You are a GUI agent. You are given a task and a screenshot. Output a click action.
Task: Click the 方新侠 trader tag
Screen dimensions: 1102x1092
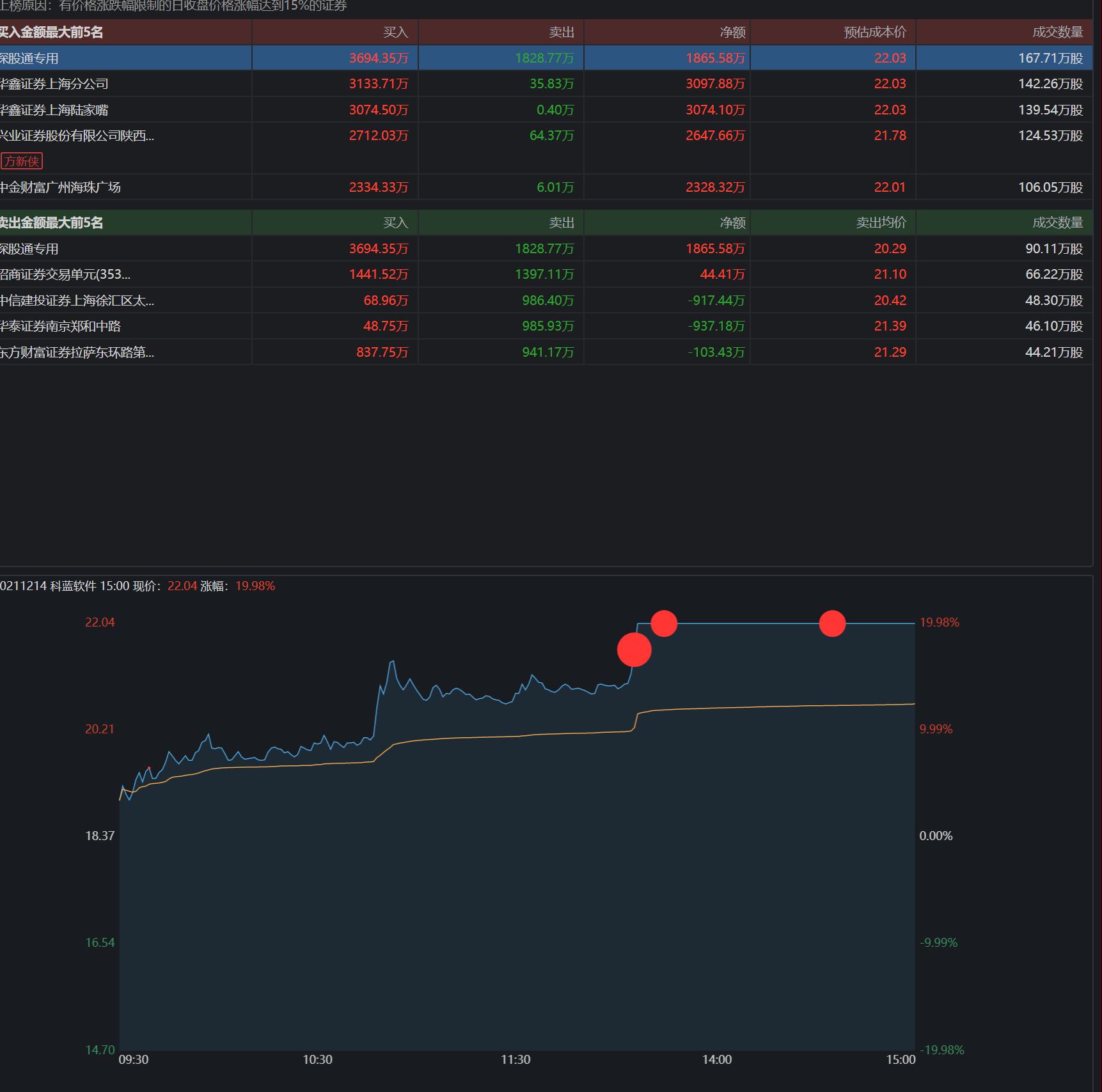[22, 161]
